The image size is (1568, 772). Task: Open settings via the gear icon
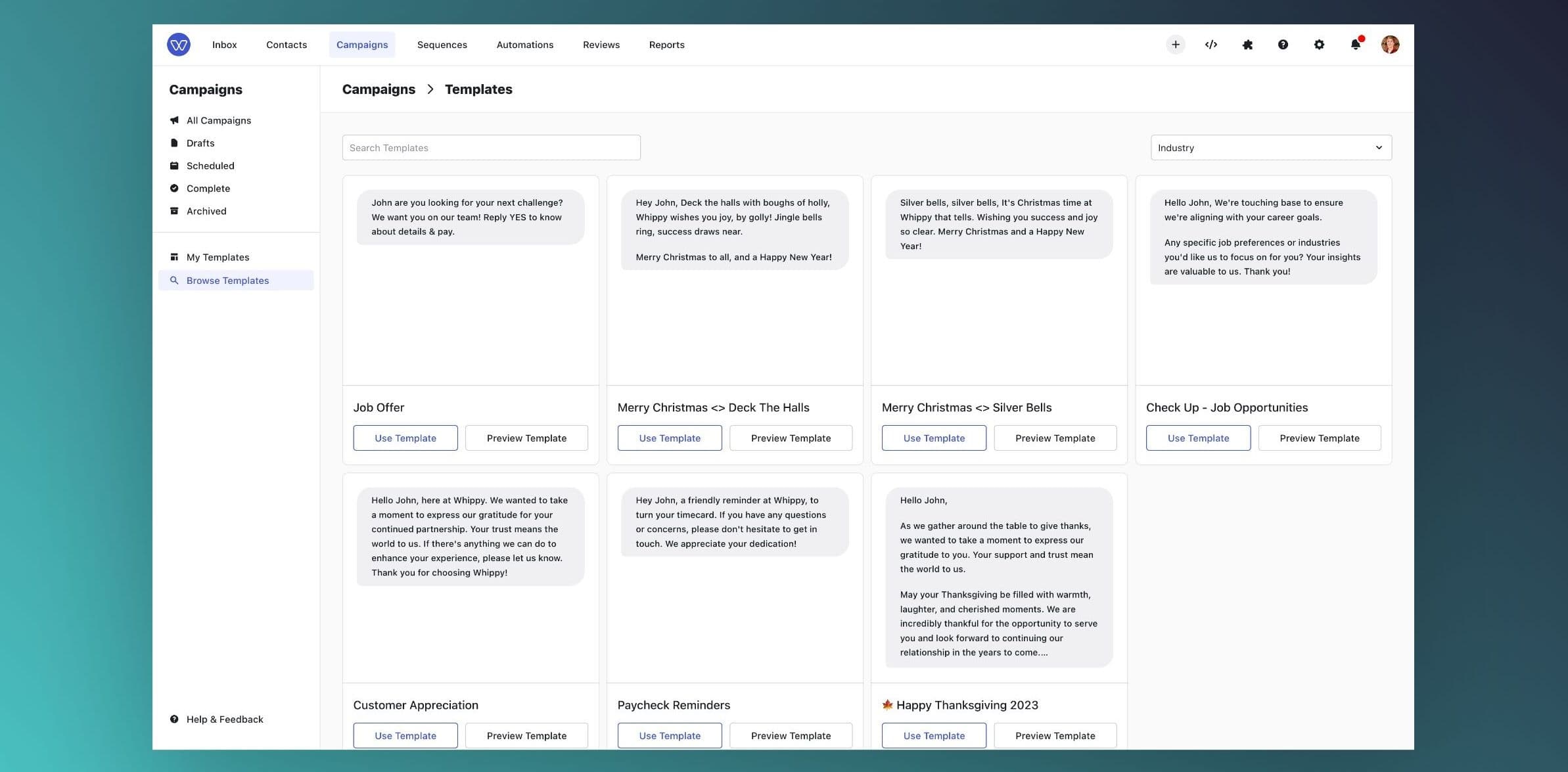click(x=1319, y=44)
